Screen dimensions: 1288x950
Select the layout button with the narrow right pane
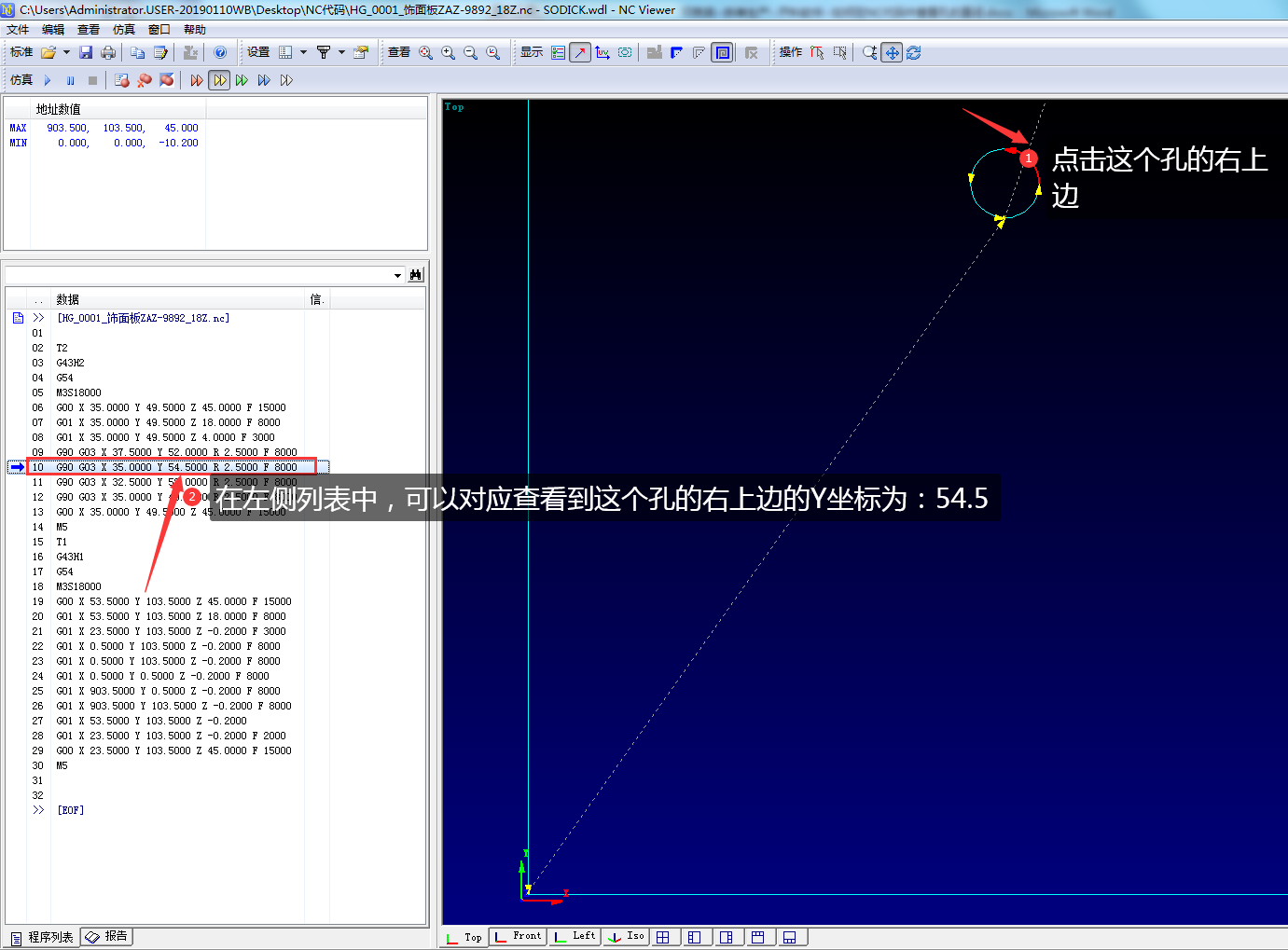pyautogui.click(x=727, y=937)
